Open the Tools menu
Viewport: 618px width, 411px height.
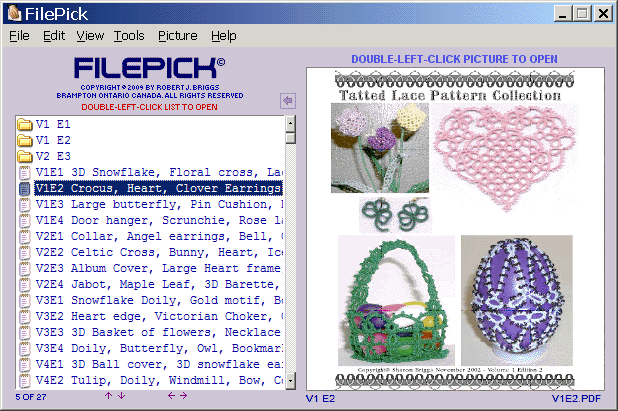pyautogui.click(x=129, y=36)
